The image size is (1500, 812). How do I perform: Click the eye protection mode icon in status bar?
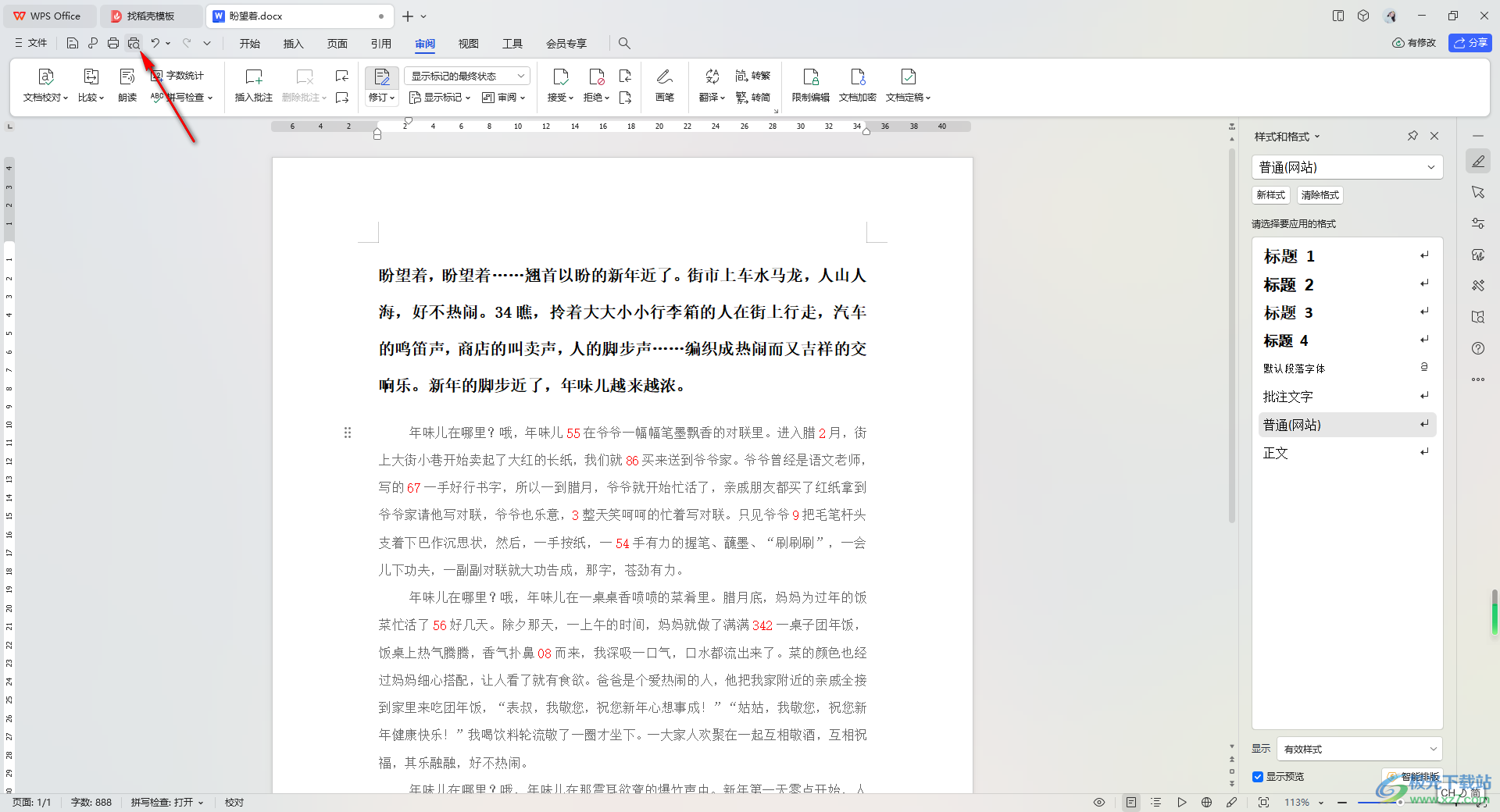1099,802
